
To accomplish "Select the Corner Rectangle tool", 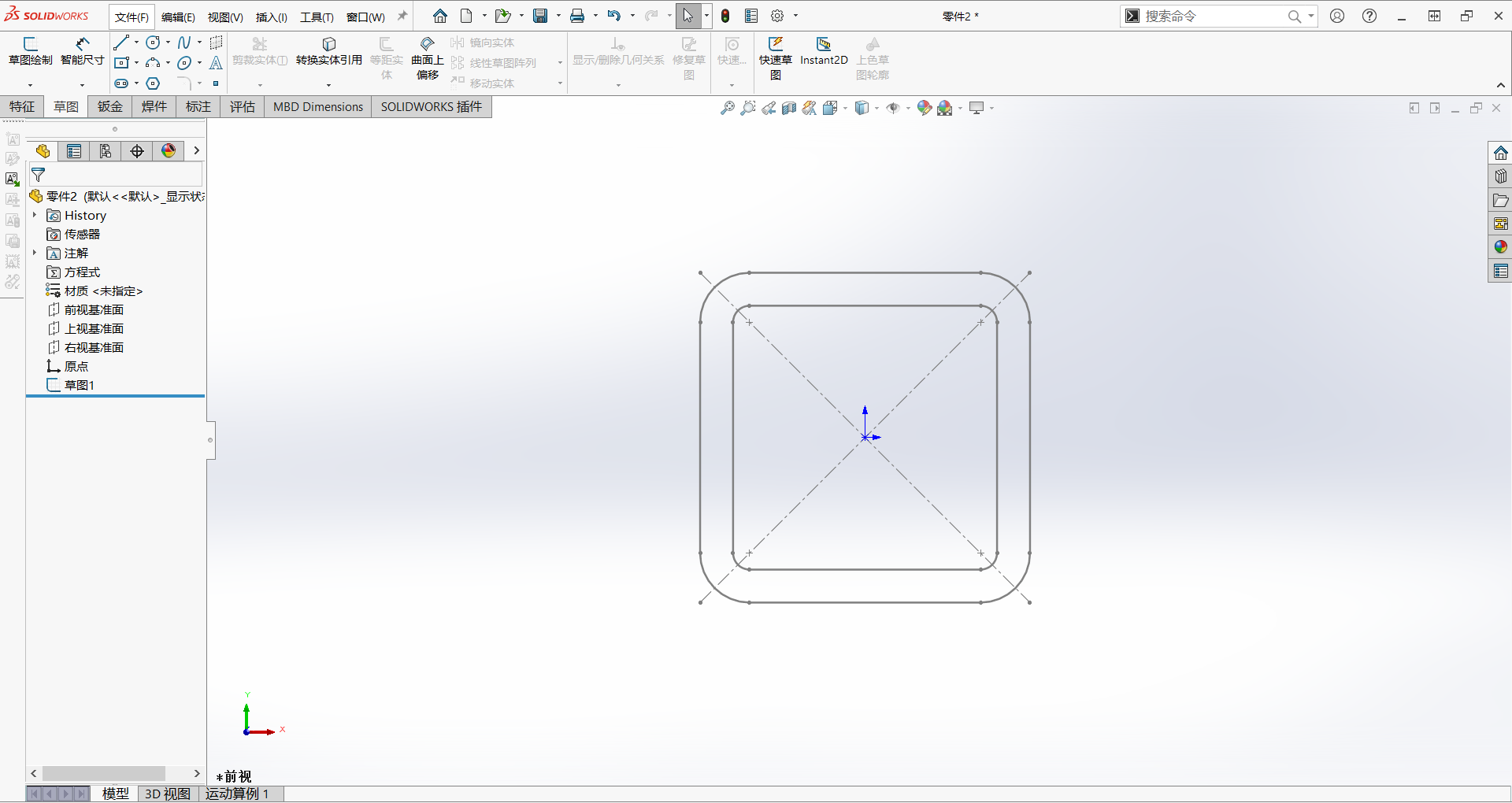I will coord(121,63).
